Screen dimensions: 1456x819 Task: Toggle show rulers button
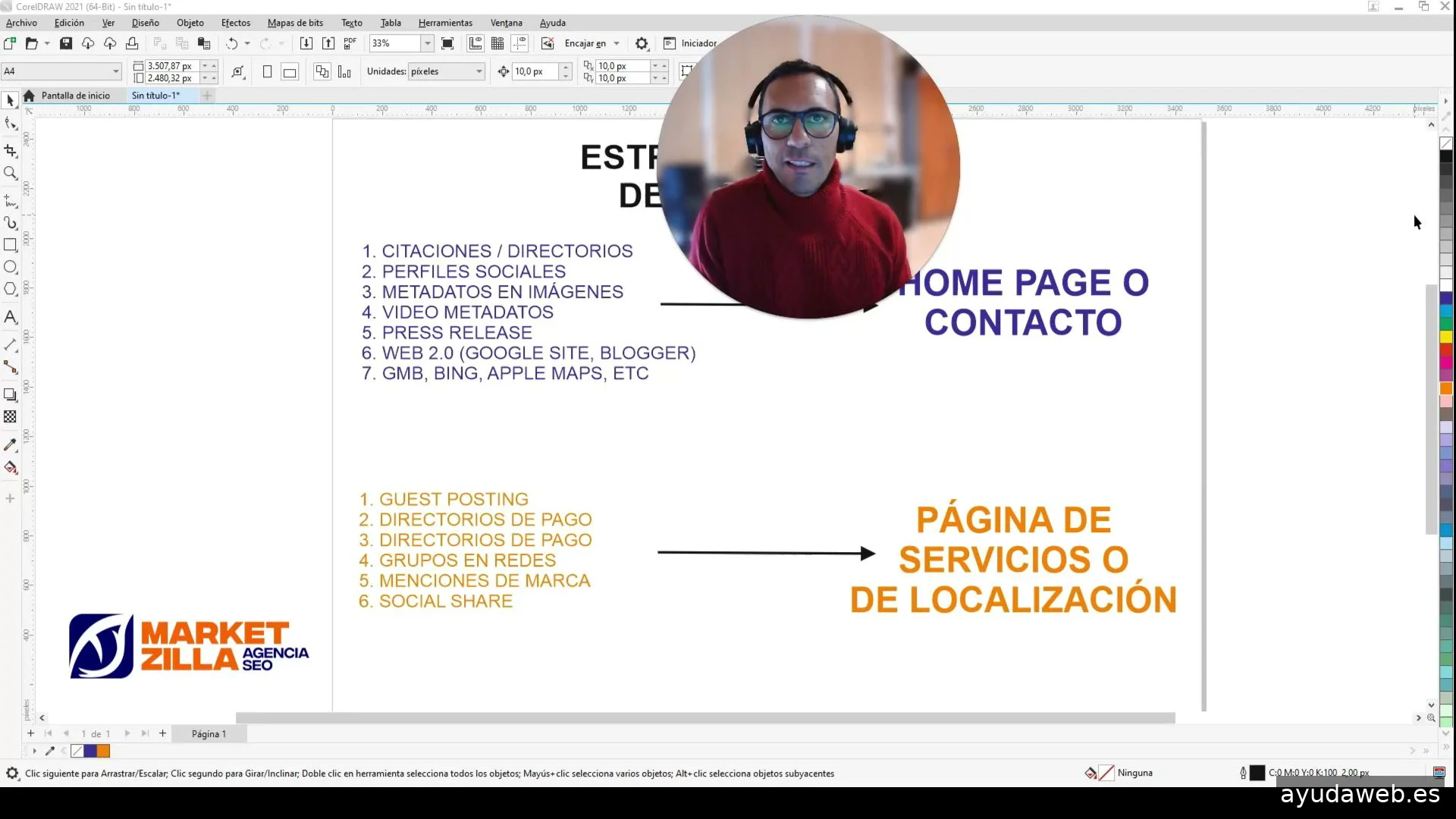point(475,43)
